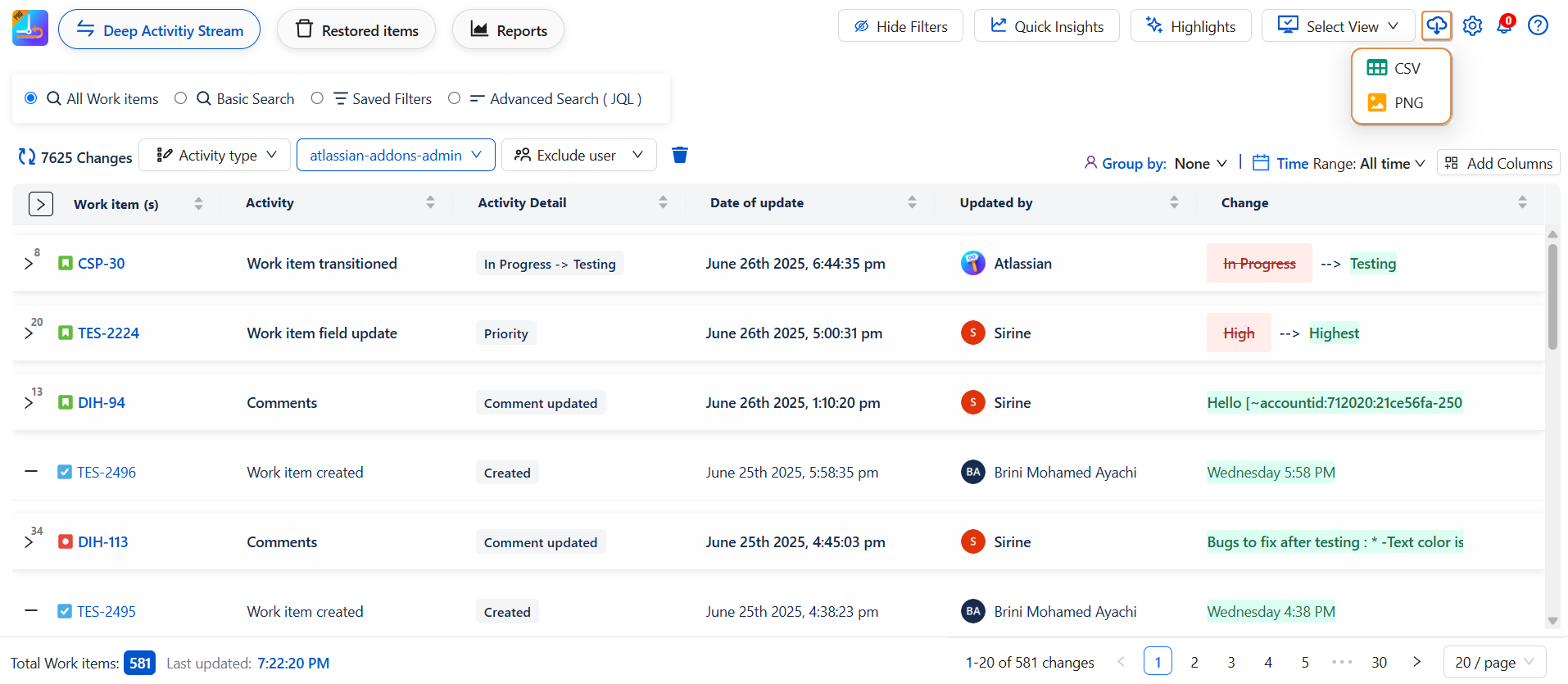This screenshot has width=1568, height=684.
Task: Expand the CSP-30 row
Action: [x=29, y=264]
